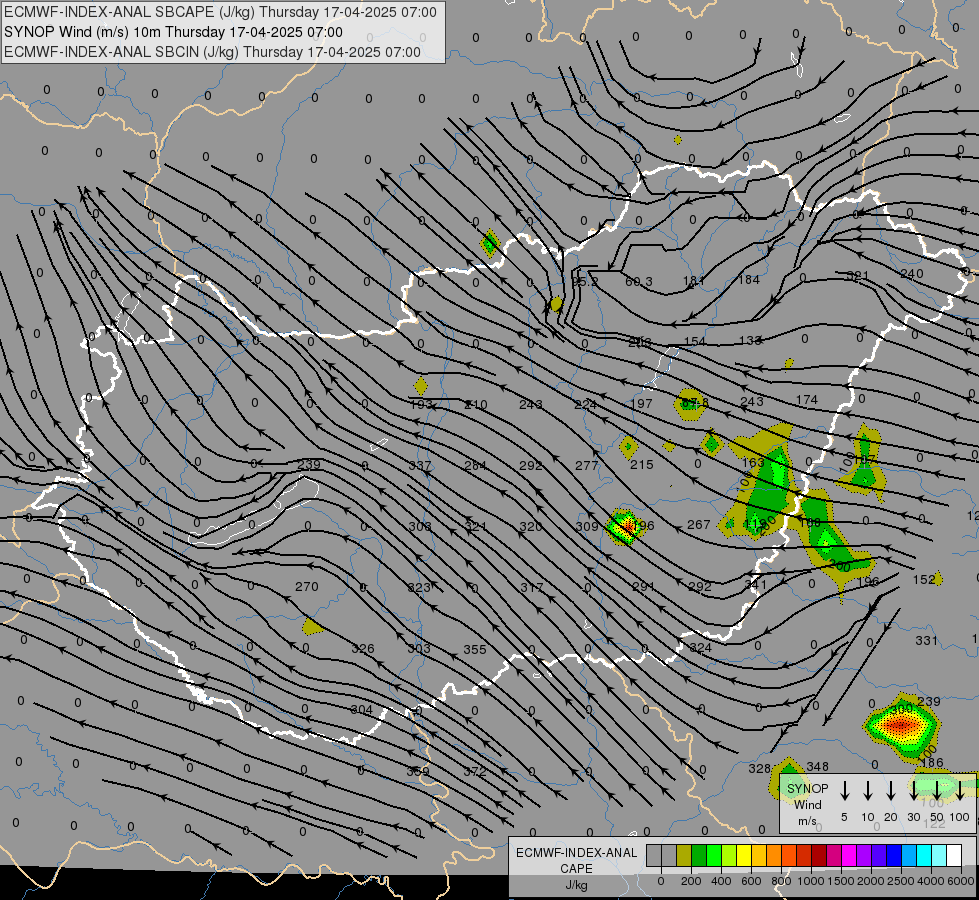This screenshot has height=900, width=979.
Task: Click the map value 341
Action: click(755, 585)
